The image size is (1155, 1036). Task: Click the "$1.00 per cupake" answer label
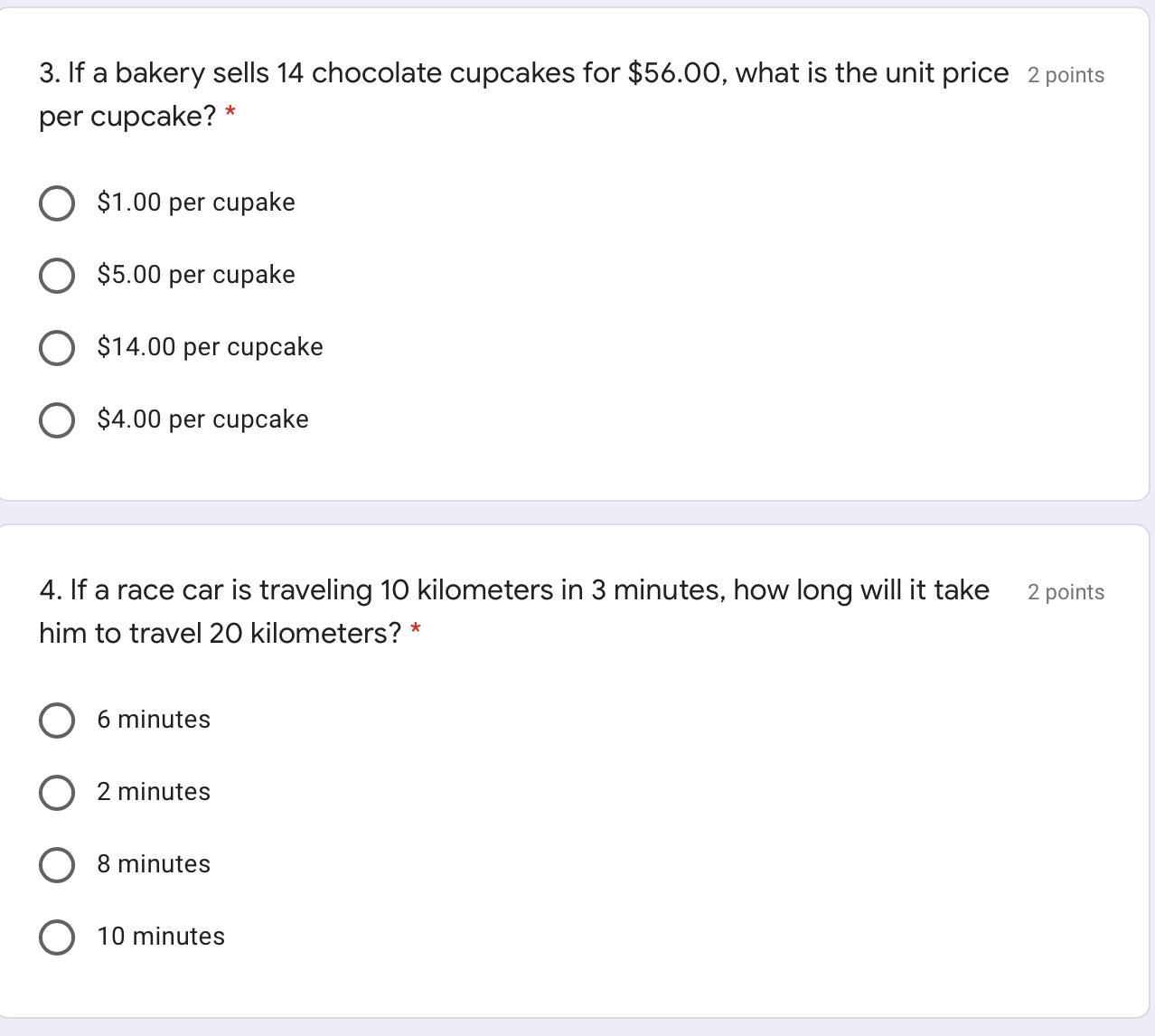[196, 202]
